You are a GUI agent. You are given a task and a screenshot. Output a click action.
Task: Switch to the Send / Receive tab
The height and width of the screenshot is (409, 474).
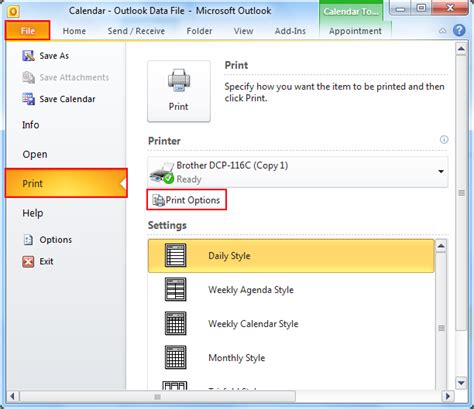tap(136, 31)
